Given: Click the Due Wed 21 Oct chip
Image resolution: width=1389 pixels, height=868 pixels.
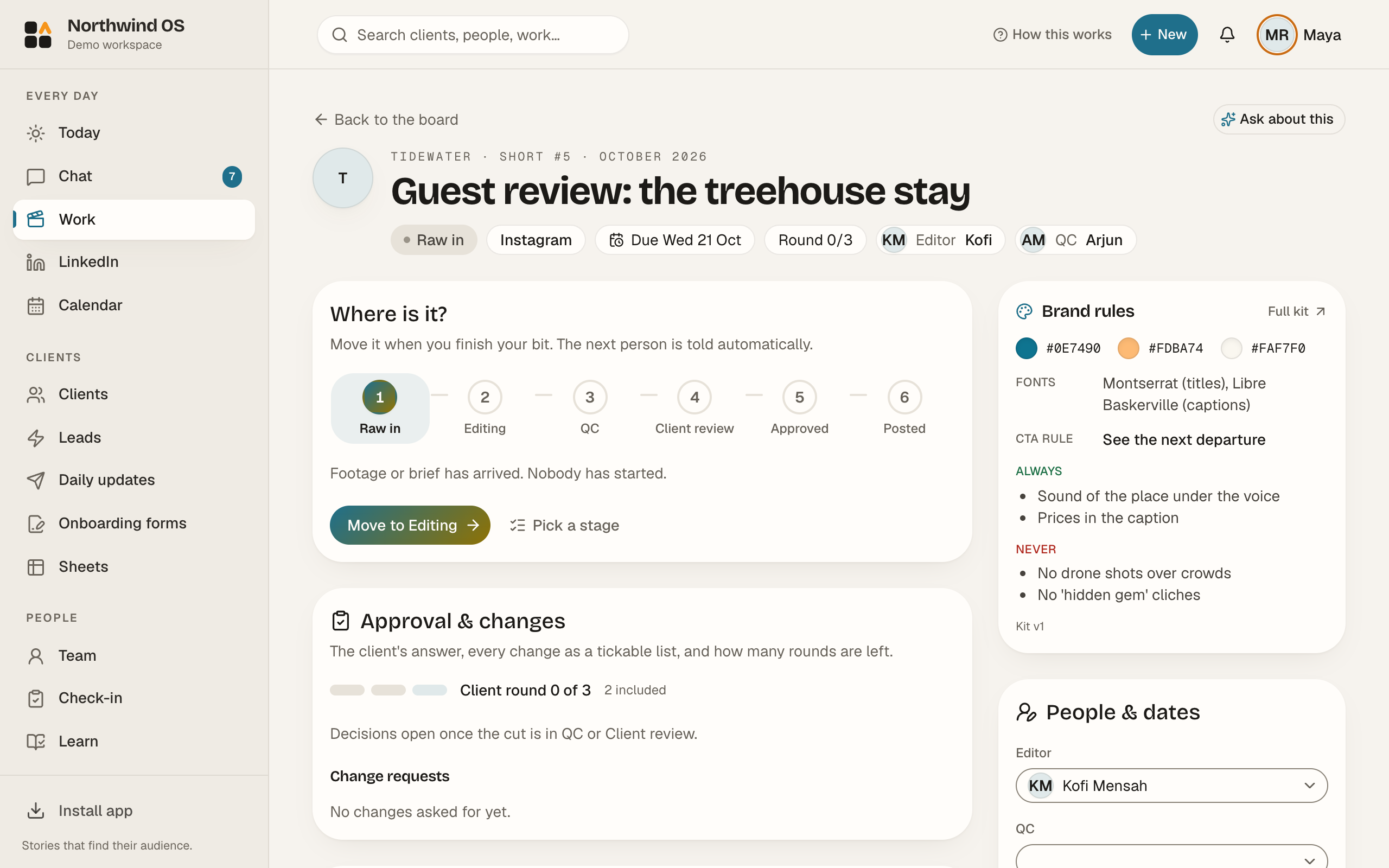Looking at the screenshot, I should point(674,240).
